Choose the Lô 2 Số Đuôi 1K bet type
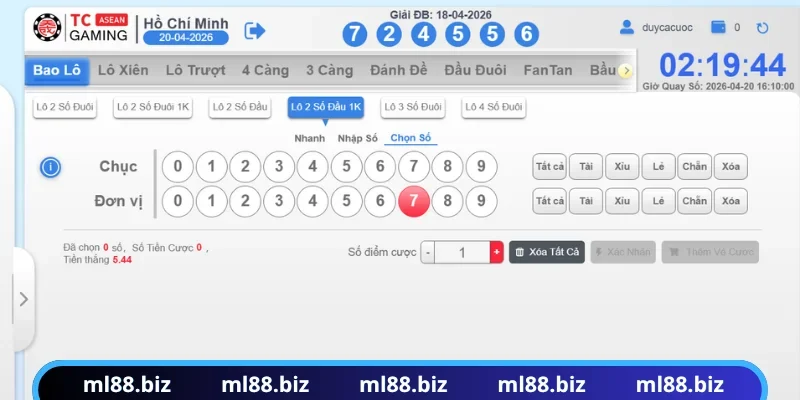 [153, 107]
